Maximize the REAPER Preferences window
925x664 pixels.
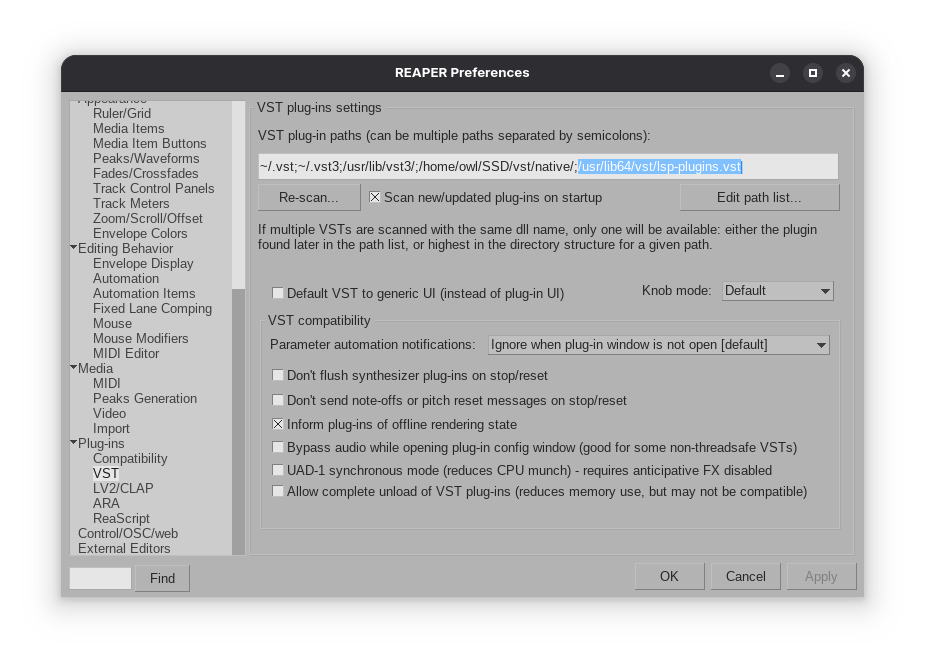[813, 73]
